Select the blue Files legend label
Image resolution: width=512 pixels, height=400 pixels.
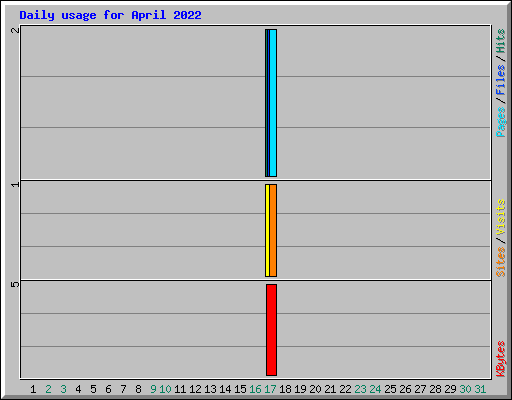(x=501, y=80)
